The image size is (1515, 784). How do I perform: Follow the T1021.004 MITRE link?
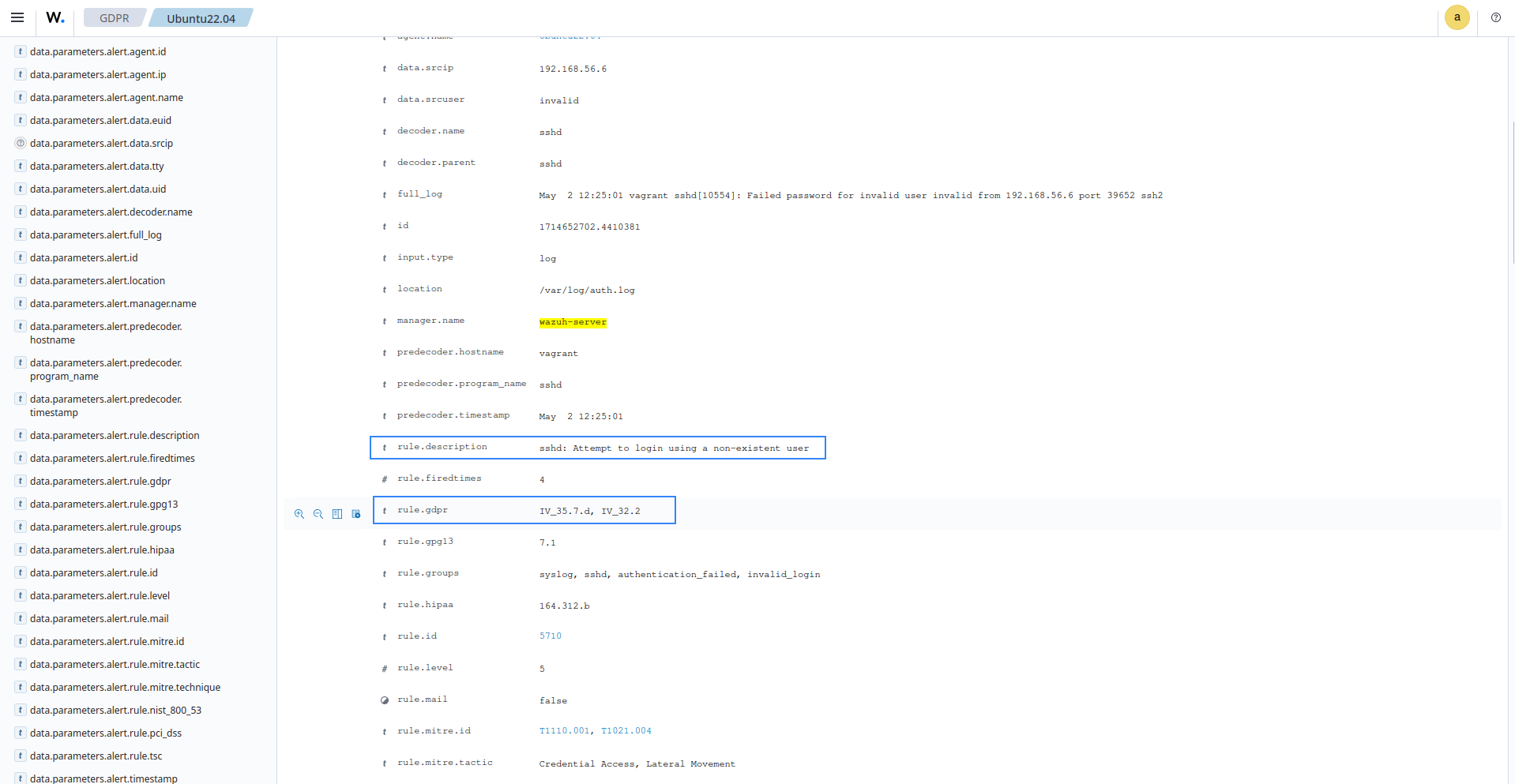626,731
